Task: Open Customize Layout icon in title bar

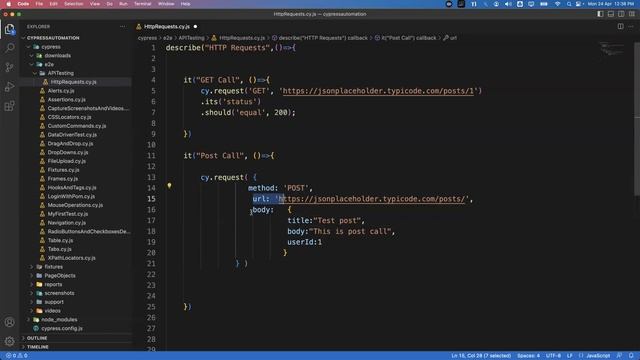Action: click(x=631, y=14)
